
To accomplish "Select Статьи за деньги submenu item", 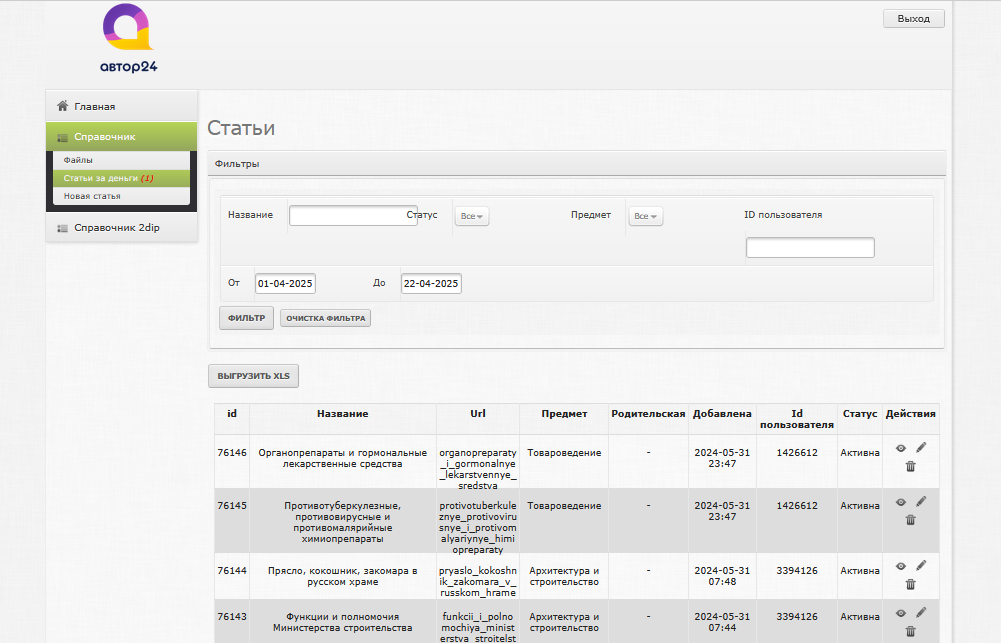I will (121, 178).
